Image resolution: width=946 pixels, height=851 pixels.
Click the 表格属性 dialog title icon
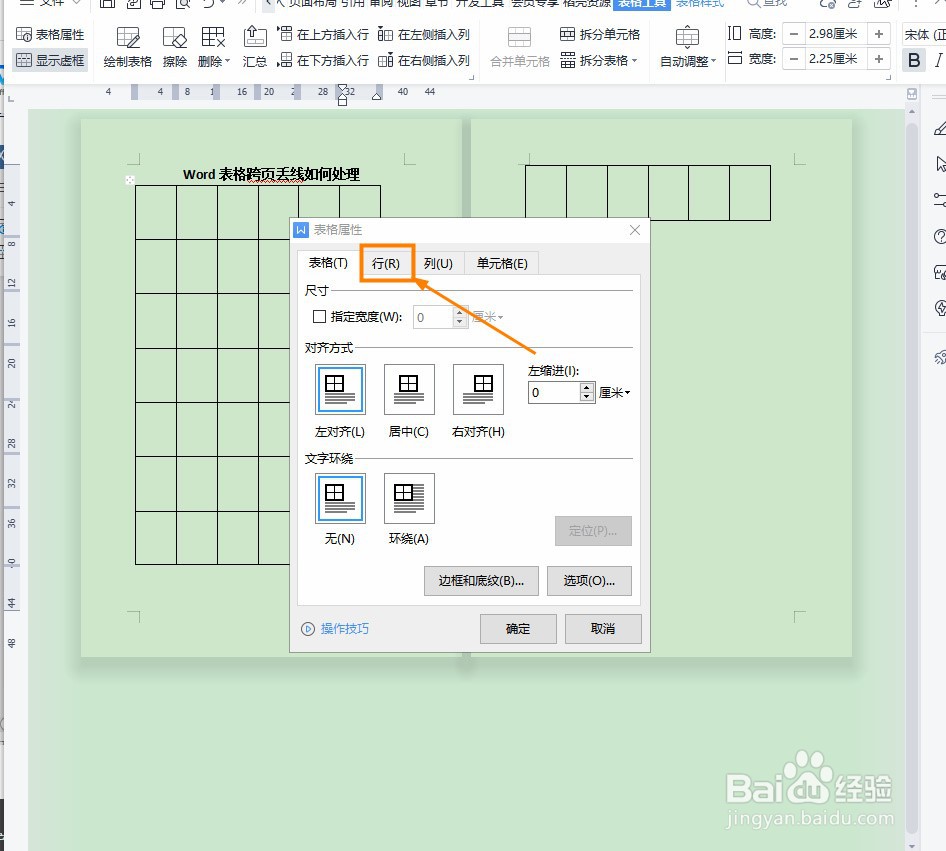301,230
